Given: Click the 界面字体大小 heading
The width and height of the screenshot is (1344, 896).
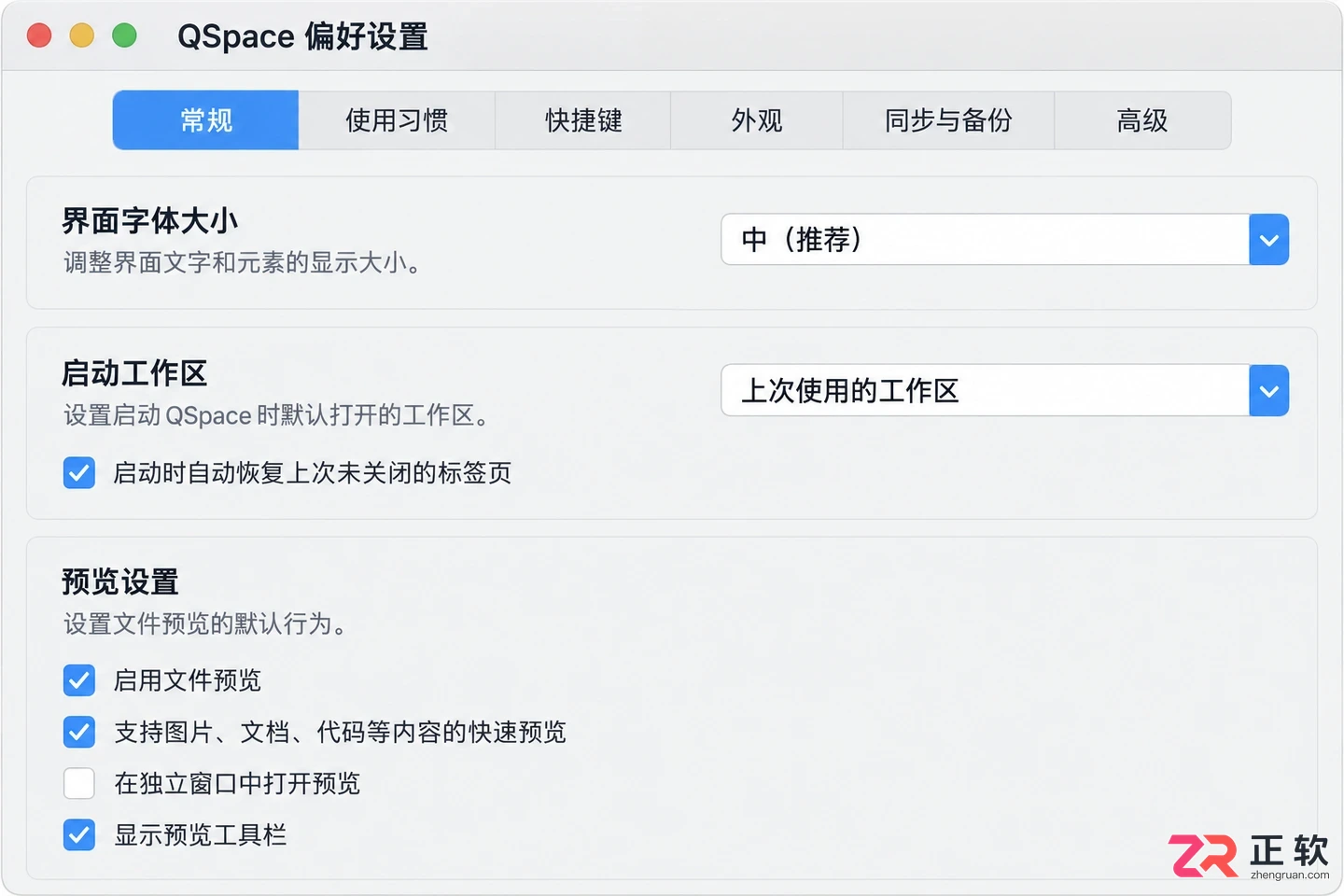Looking at the screenshot, I should (150, 221).
